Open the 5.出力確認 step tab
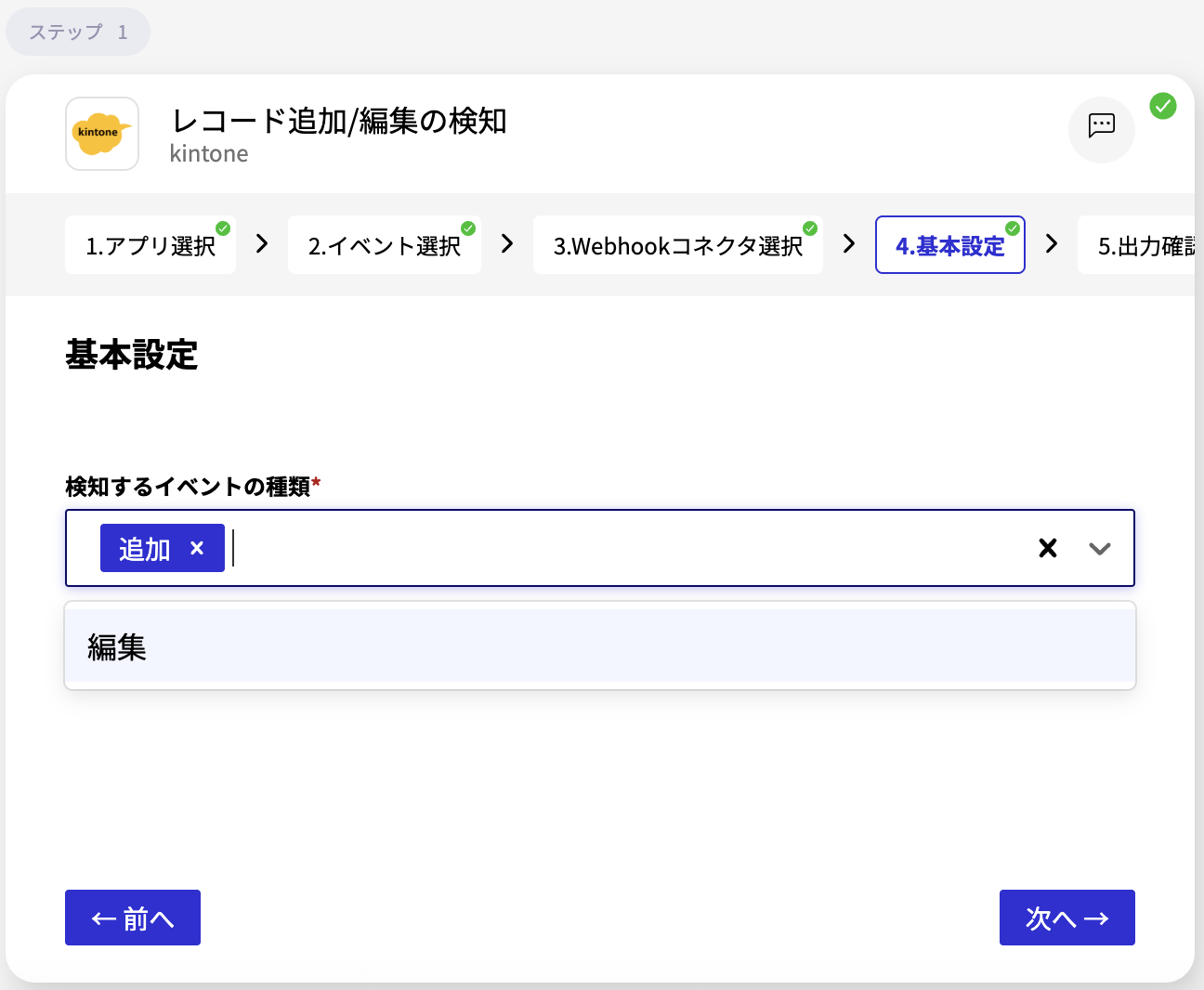The image size is (1204, 990). pos(1141,245)
